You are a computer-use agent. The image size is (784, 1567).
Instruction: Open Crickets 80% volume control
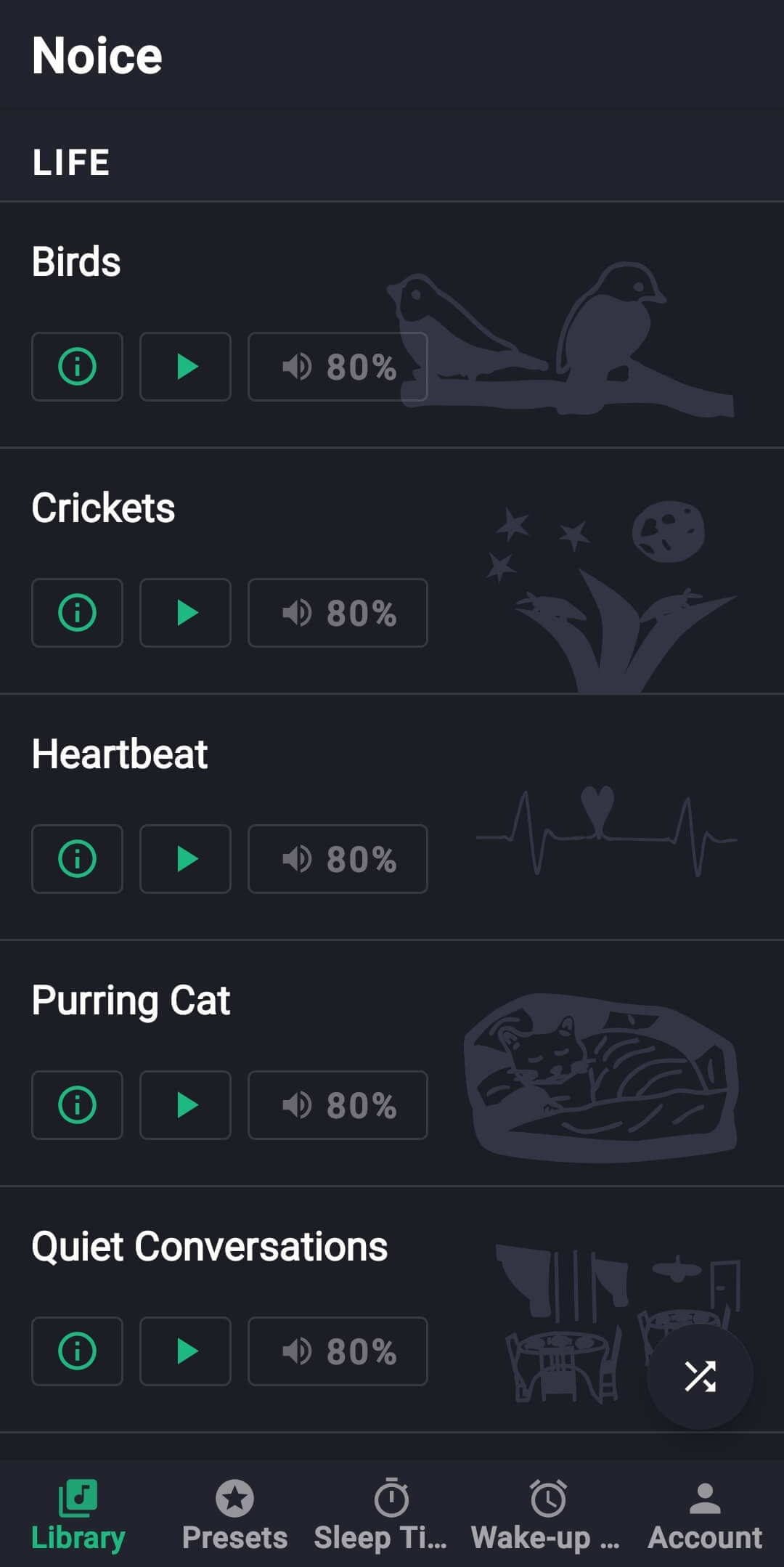coord(338,613)
